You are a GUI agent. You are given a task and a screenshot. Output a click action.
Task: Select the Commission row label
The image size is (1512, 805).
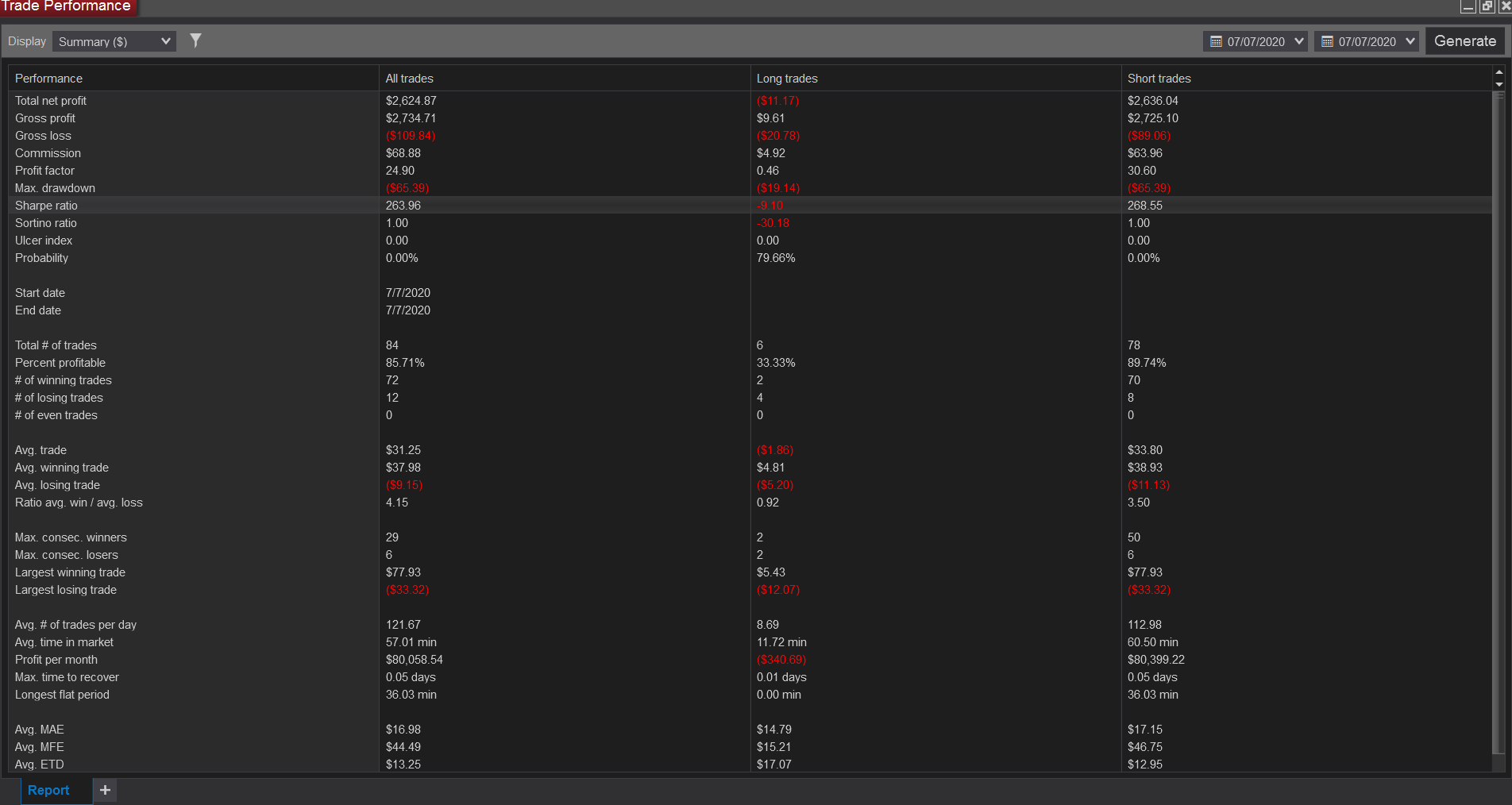(x=48, y=153)
